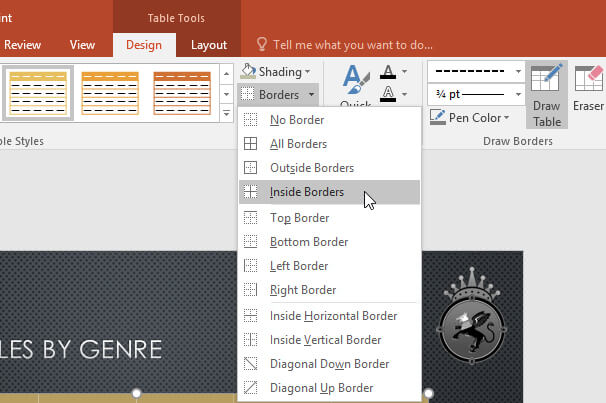This screenshot has width=606, height=403.
Task: Open Text Fill color dropdown arrow
Action: [404, 71]
